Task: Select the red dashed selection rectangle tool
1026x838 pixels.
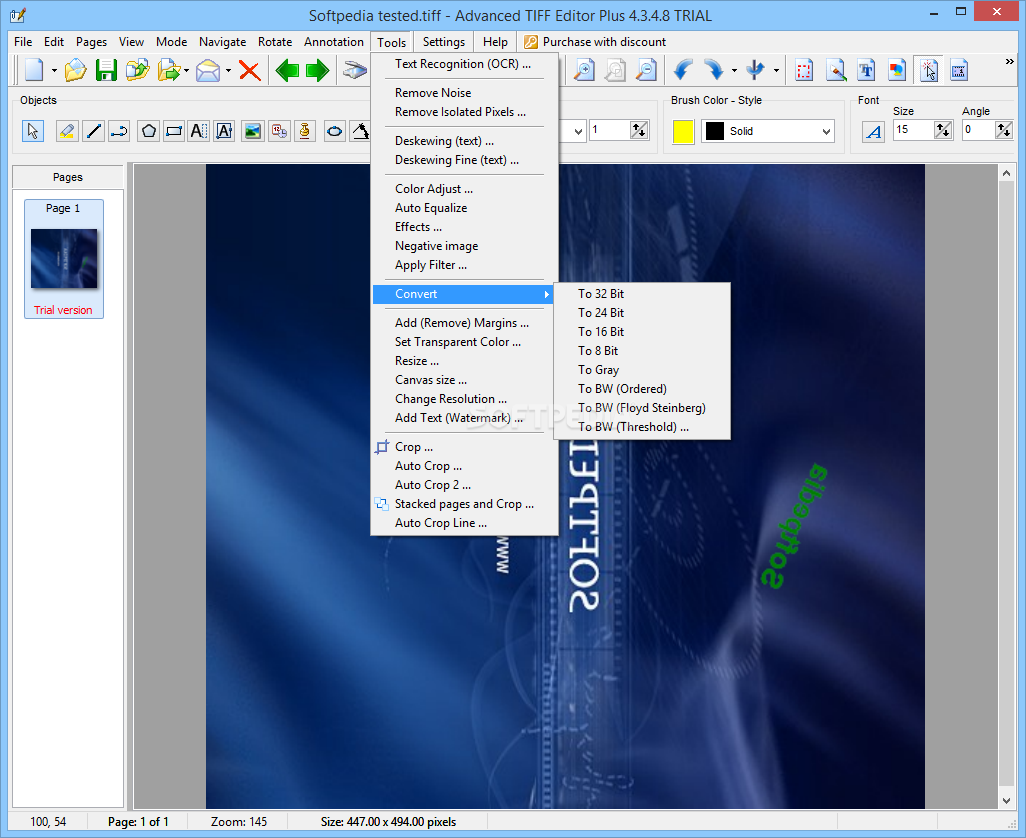Action: pyautogui.click(x=804, y=69)
